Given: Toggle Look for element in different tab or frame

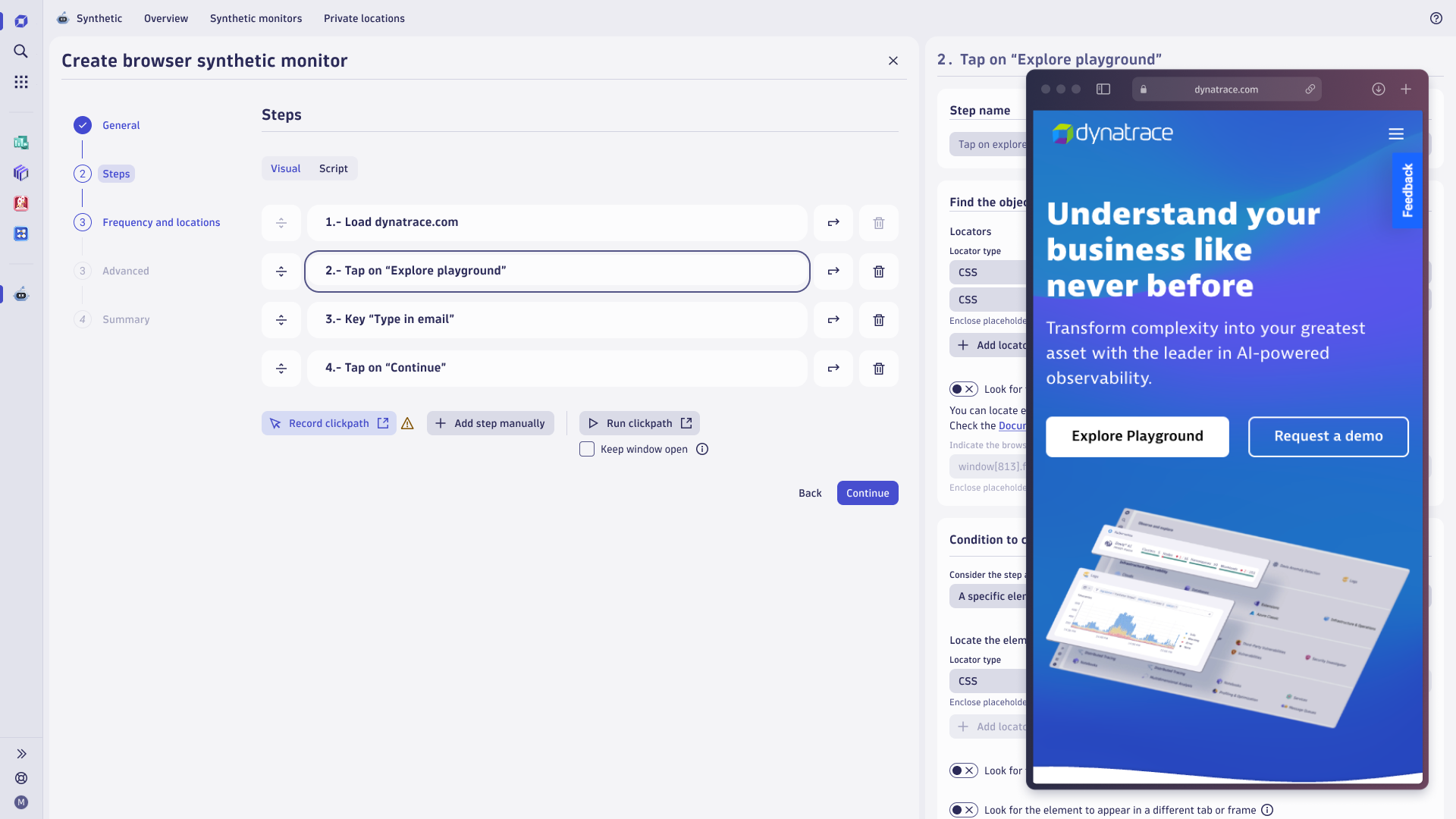Looking at the screenshot, I should [x=964, y=810].
